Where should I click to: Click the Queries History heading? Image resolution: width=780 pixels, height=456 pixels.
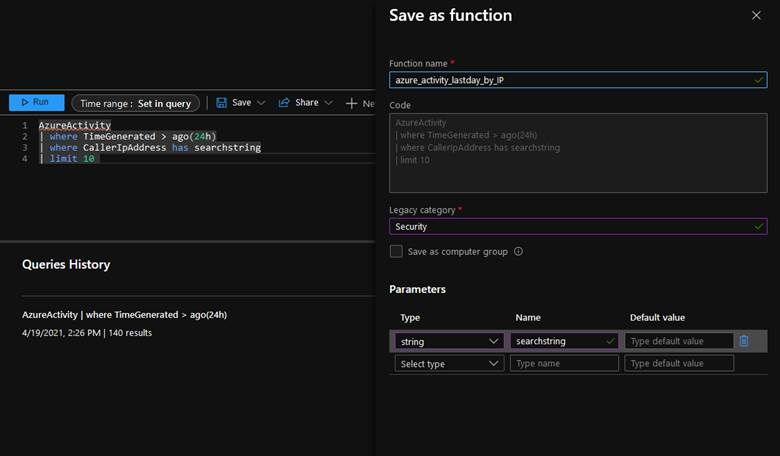pyautogui.click(x=66, y=264)
